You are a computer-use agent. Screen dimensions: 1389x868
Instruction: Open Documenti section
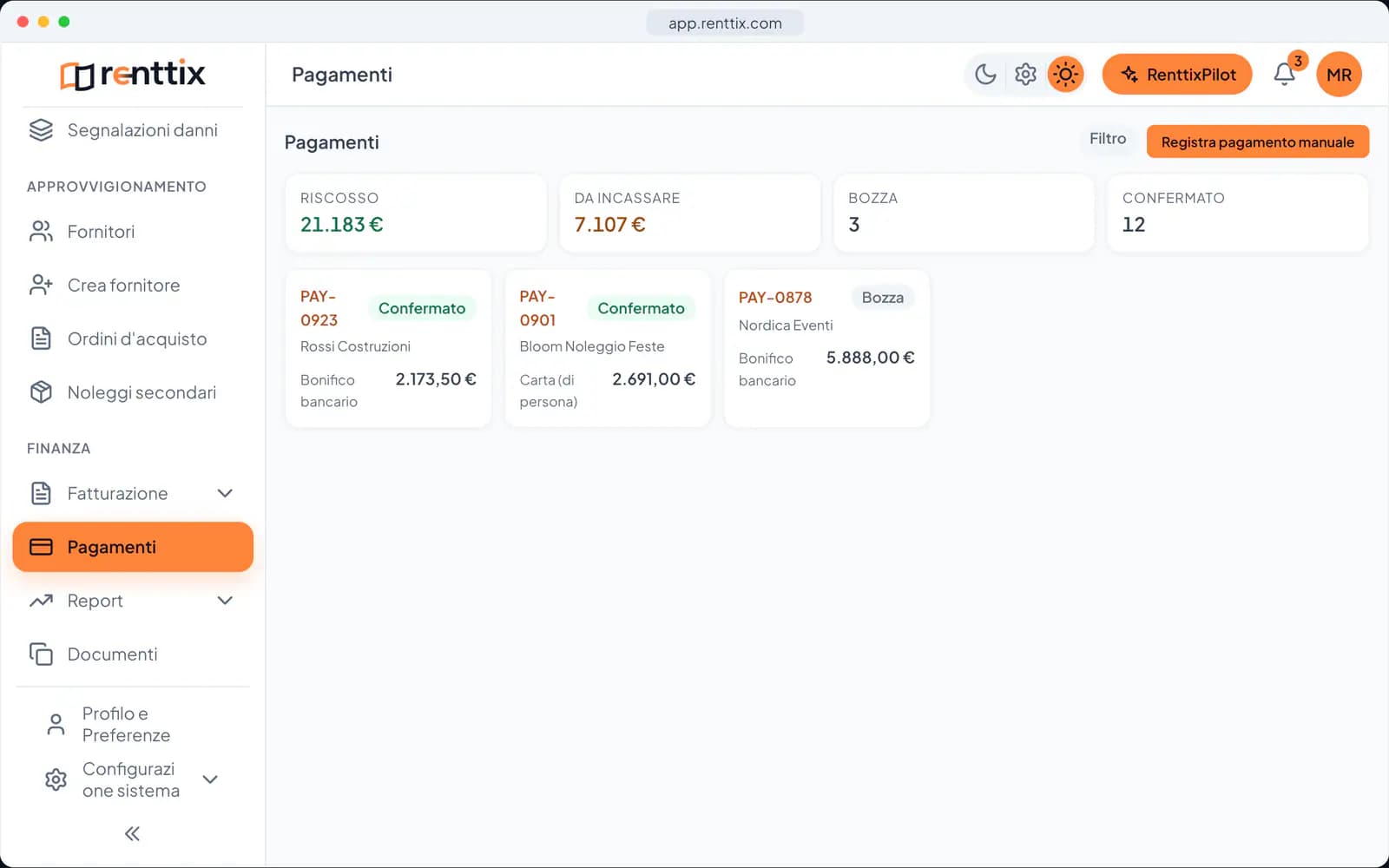pyautogui.click(x=133, y=654)
